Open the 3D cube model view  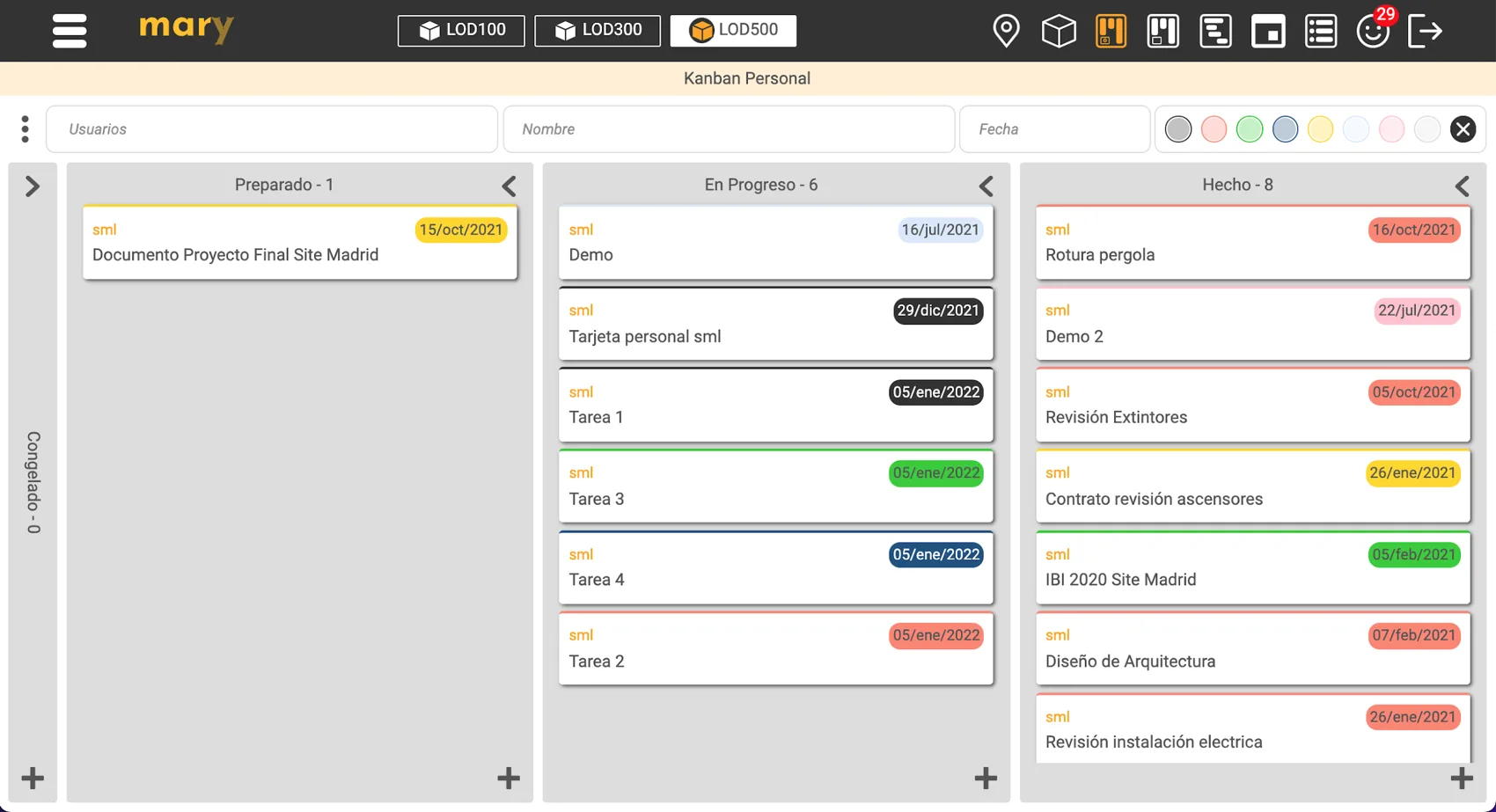tap(1059, 31)
